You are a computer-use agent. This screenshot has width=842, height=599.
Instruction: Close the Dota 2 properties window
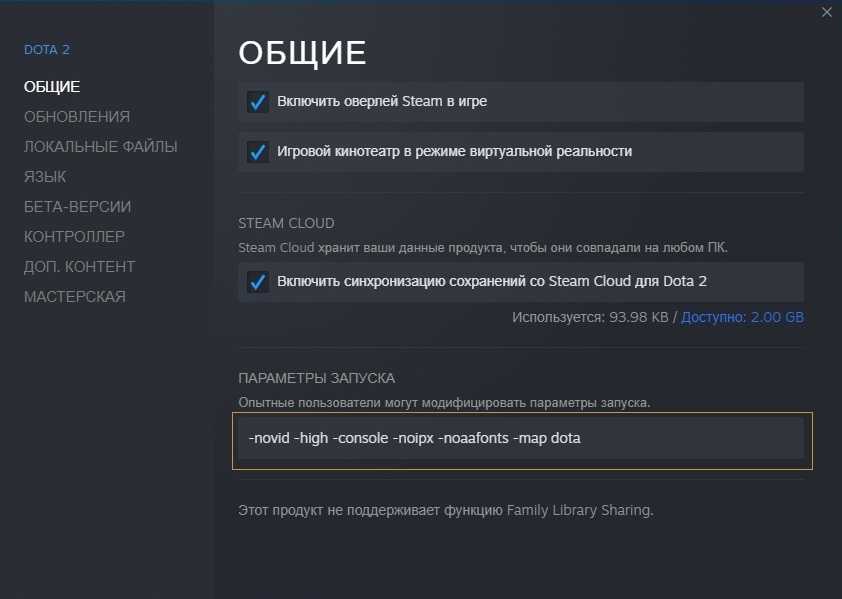(x=826, y=13)
